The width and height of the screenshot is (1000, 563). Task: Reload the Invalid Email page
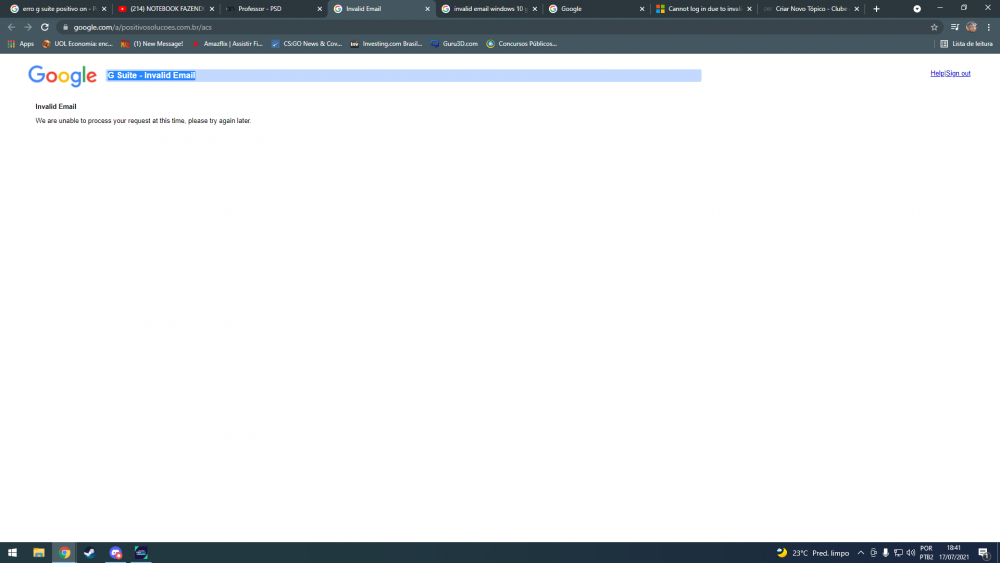pos(45,27)
